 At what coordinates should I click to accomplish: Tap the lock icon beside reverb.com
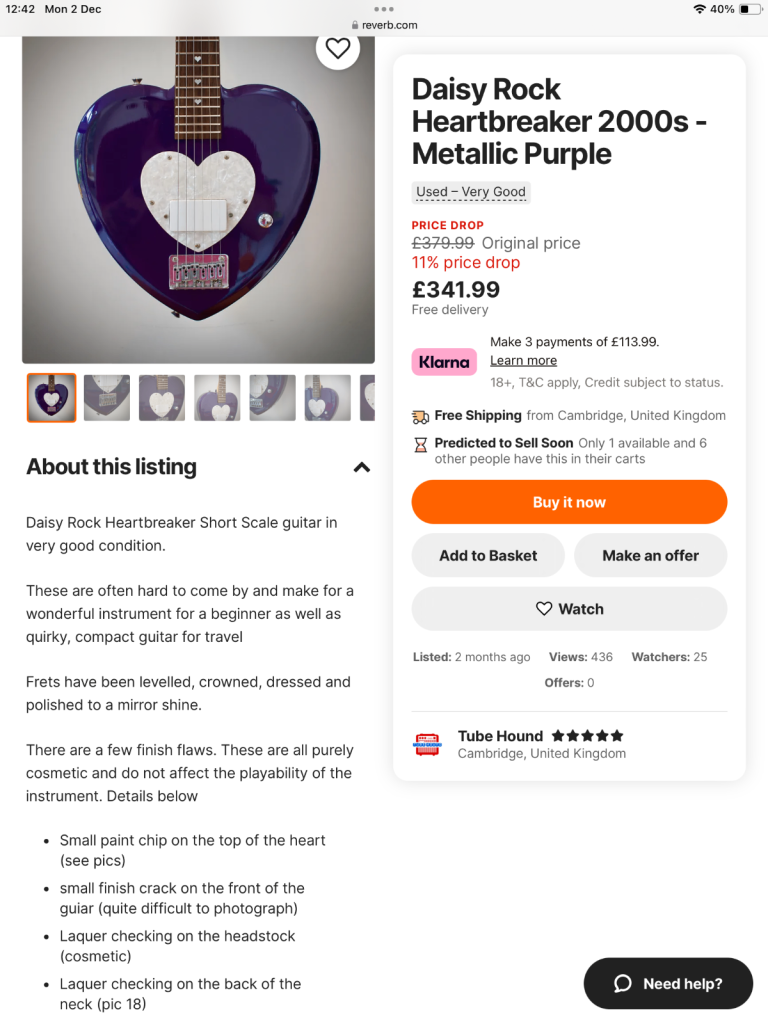pyautogui.click(x=355, y=25)
